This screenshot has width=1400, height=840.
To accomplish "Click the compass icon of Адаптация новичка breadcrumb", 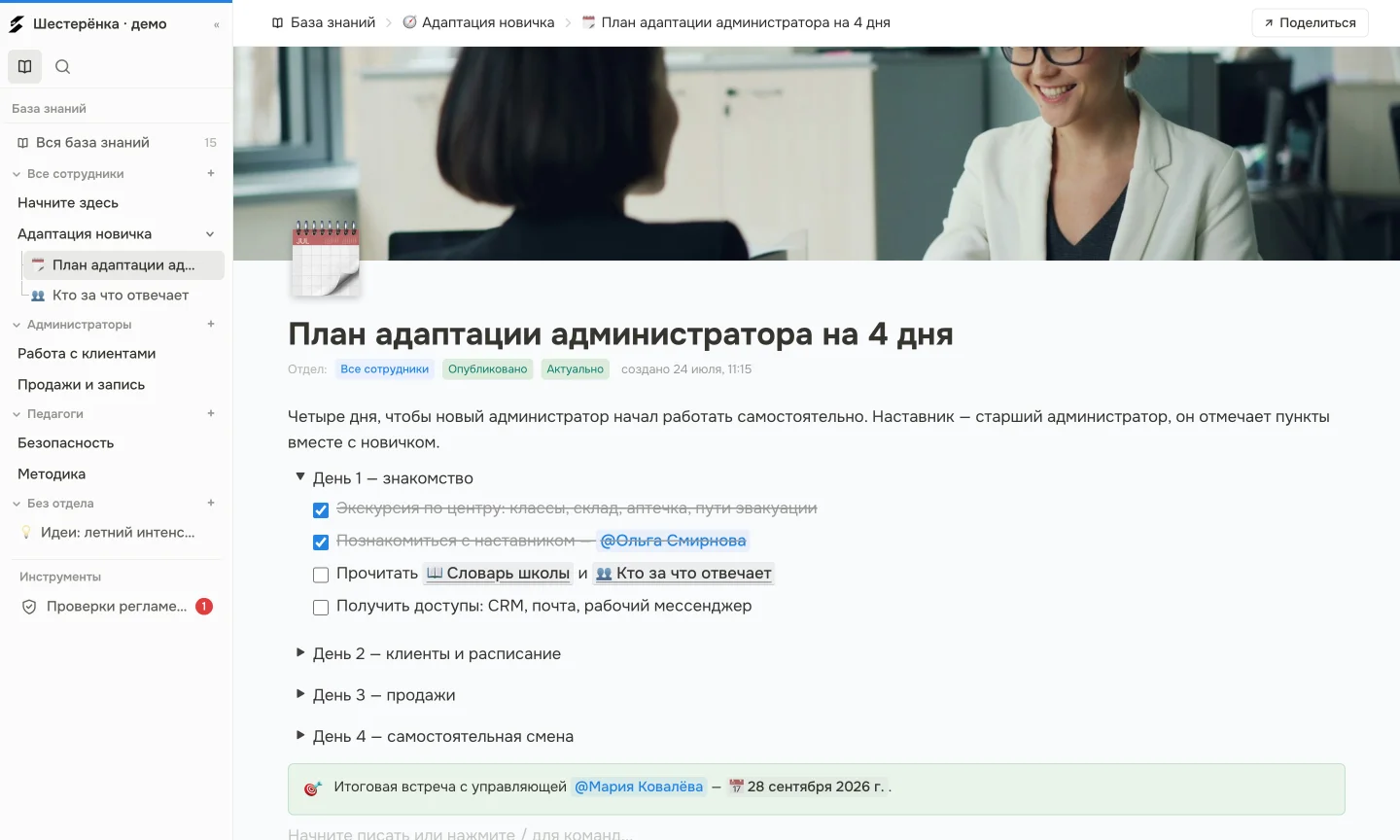I will pos(409,22).
